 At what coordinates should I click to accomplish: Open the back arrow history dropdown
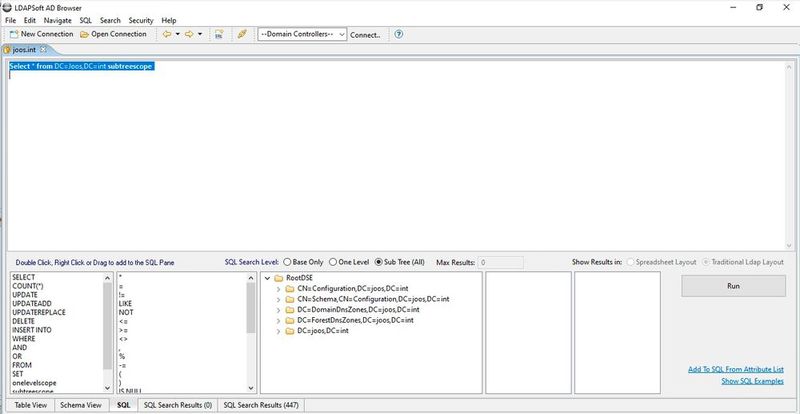point(178,34)
